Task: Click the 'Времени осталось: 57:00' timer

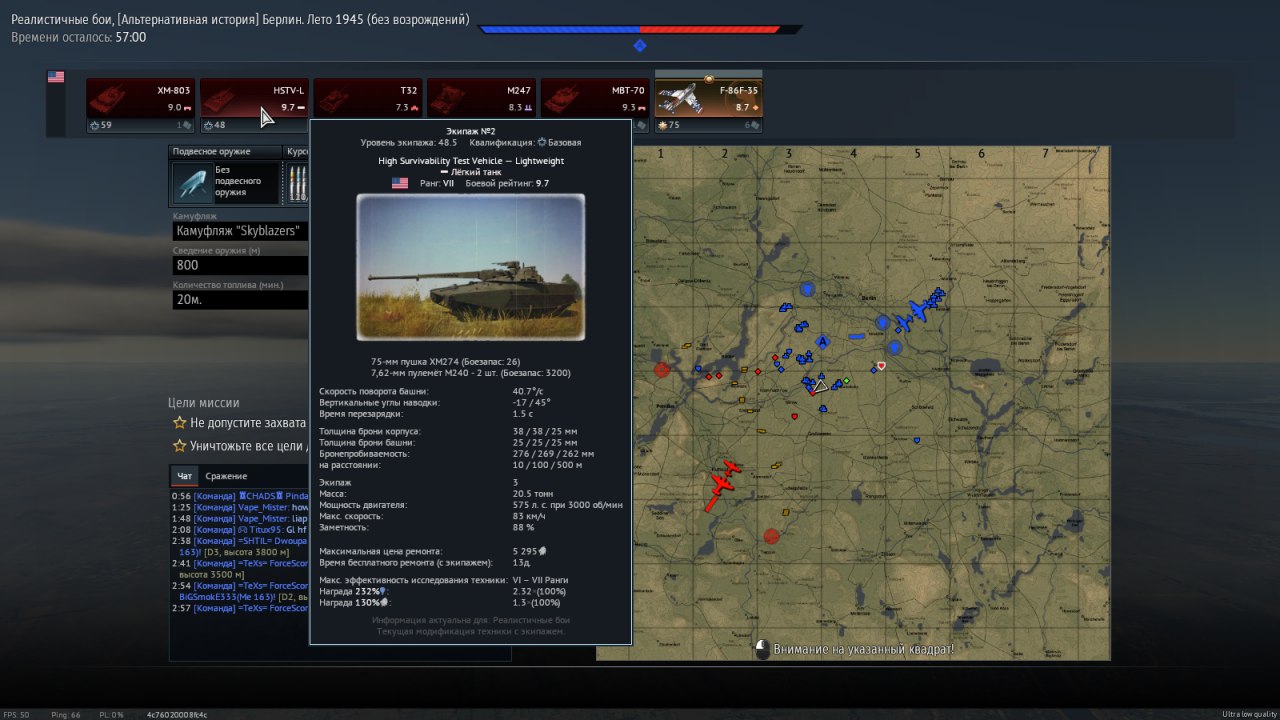Action: click(x=78, y=37)
